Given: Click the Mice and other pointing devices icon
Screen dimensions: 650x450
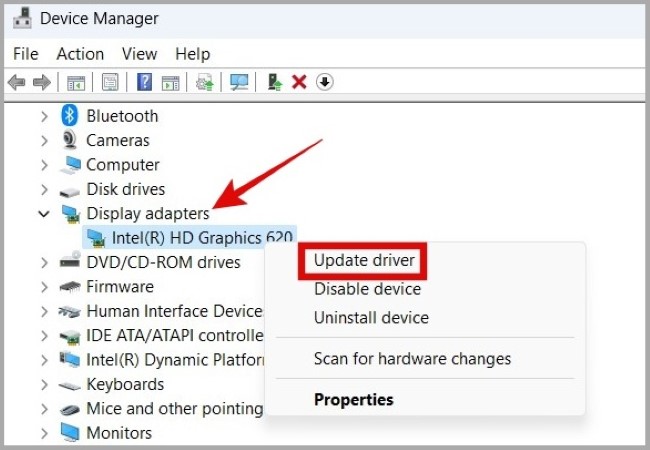Looking at the screenshot, I should pos(70,410).
